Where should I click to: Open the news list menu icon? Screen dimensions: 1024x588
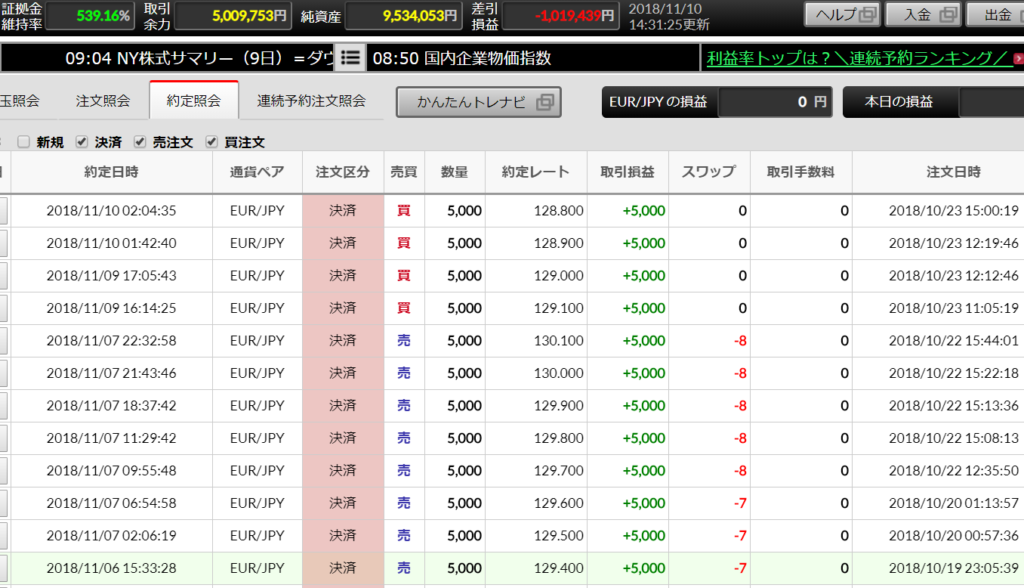pos(350,58)
